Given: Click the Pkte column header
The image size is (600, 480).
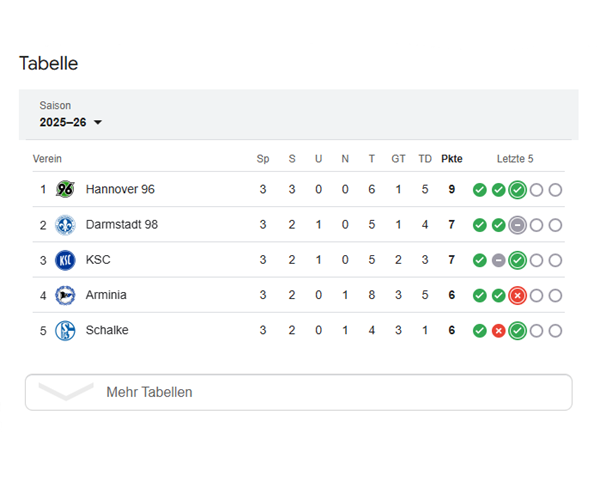Looking at the screenshot, I should point(452,159).
